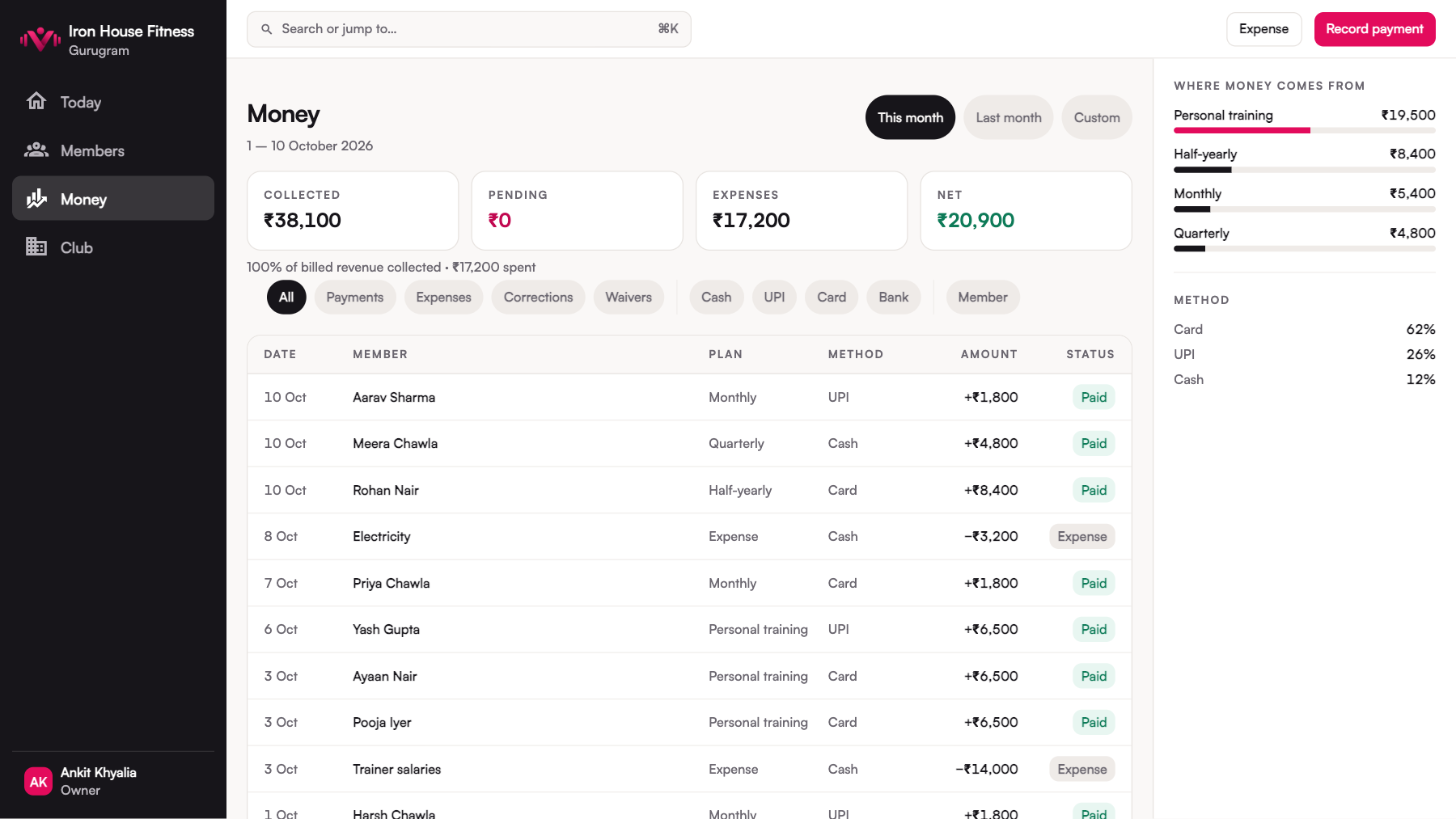The height and width of the screenshot is (819, 1456).
Task: Open the Club section
Action: point(113,247)
